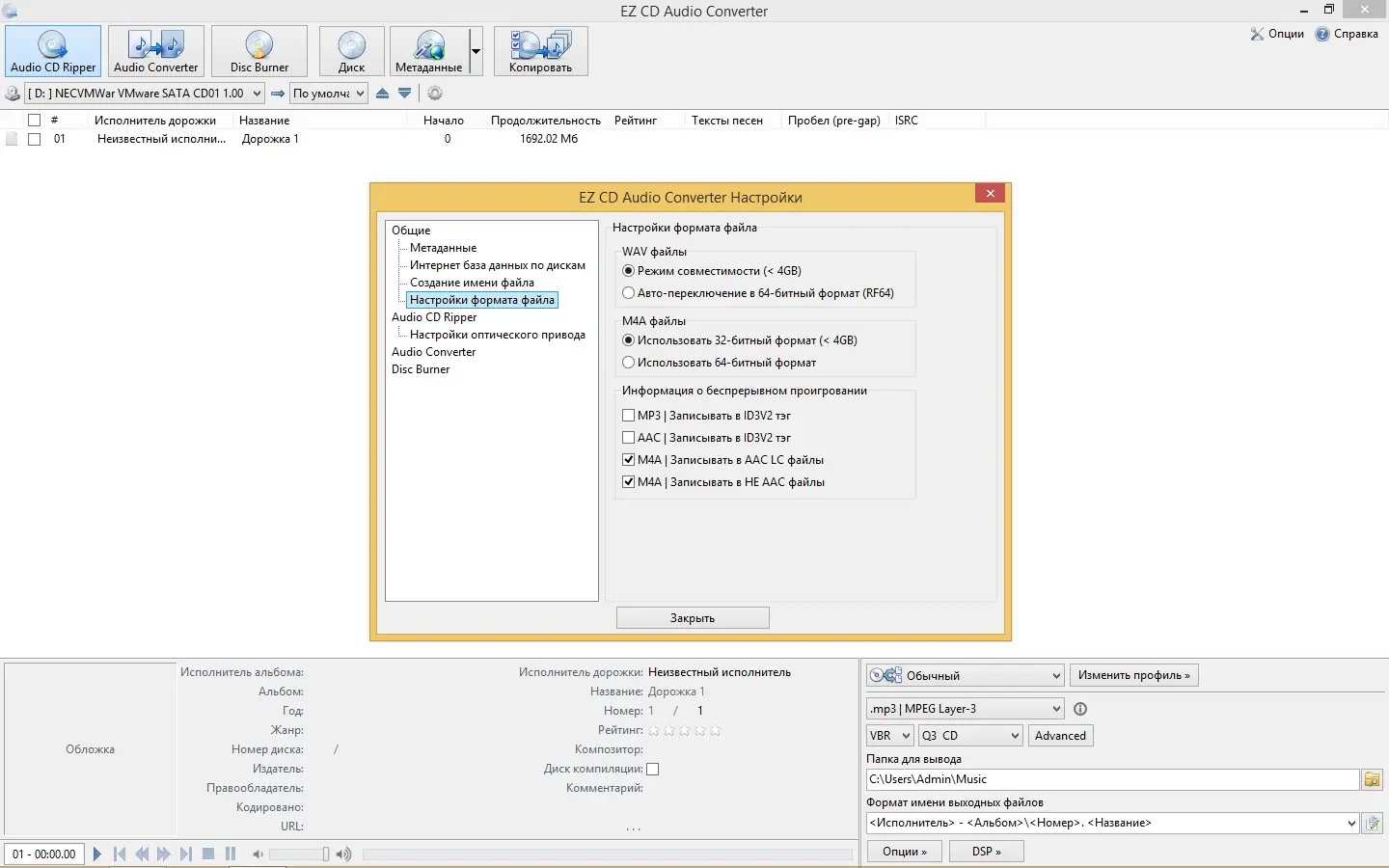Open the Disc Burner tool
Viewport: 1389px width, 868px height.
259,51
